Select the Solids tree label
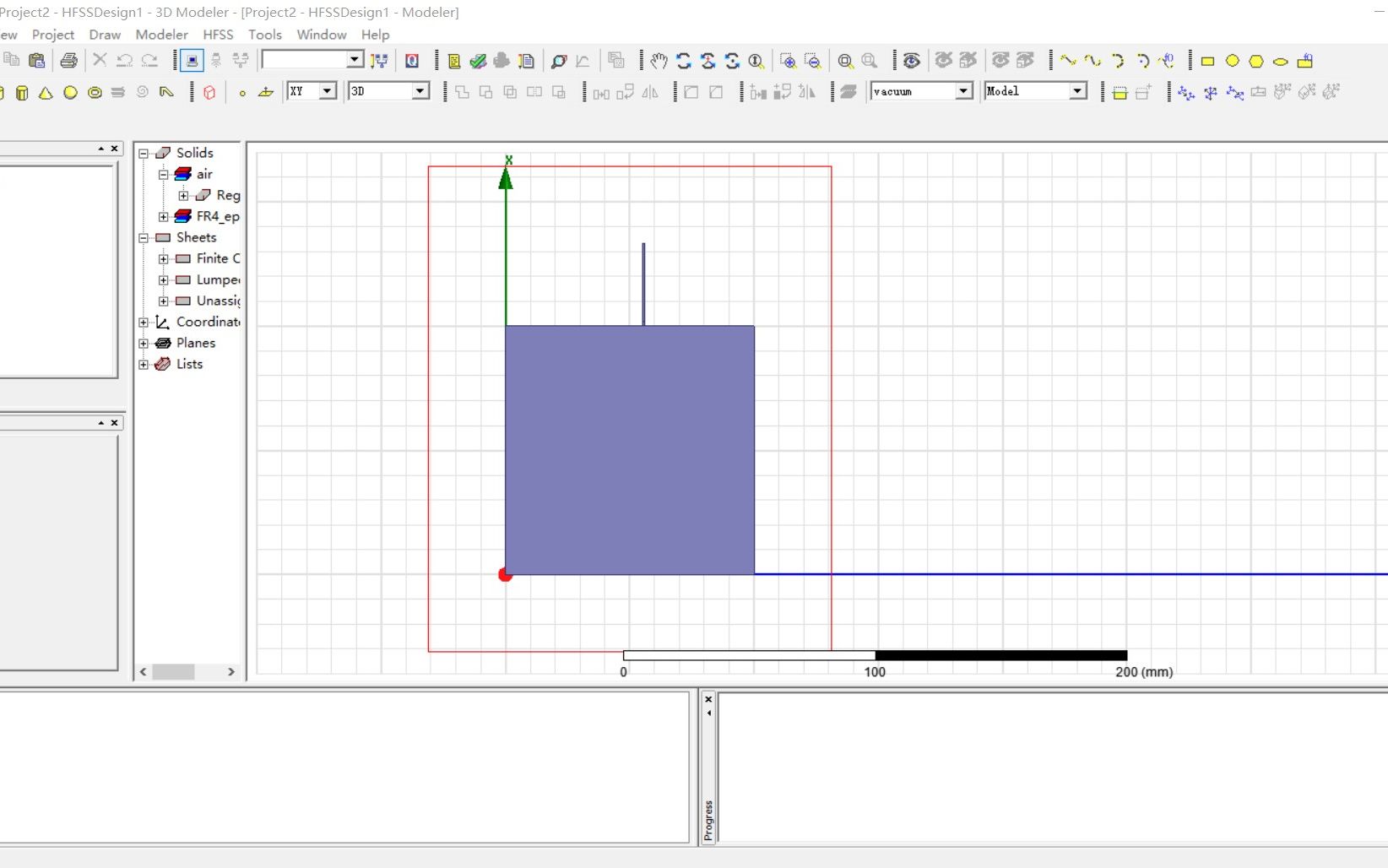The height and width of the screenshot is (868, 1388). point(195,153)
